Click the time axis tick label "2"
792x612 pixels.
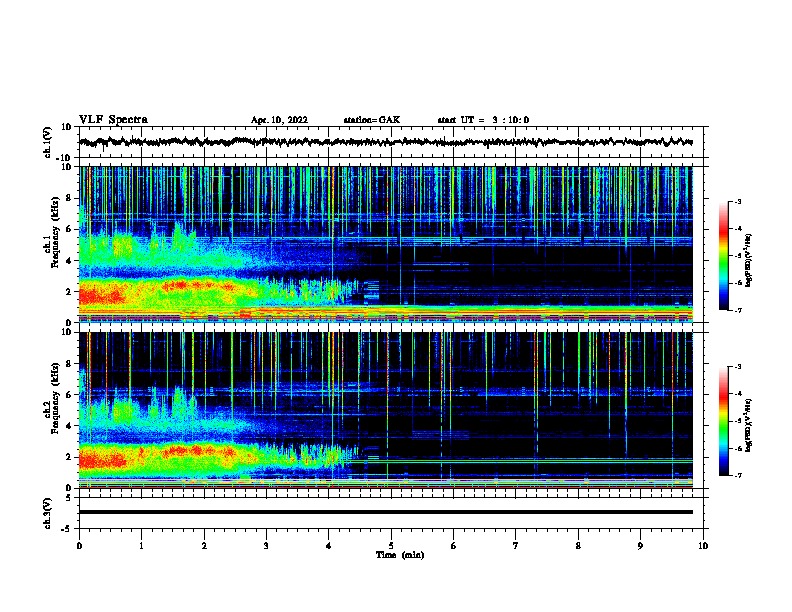click(x=204, y=546)
